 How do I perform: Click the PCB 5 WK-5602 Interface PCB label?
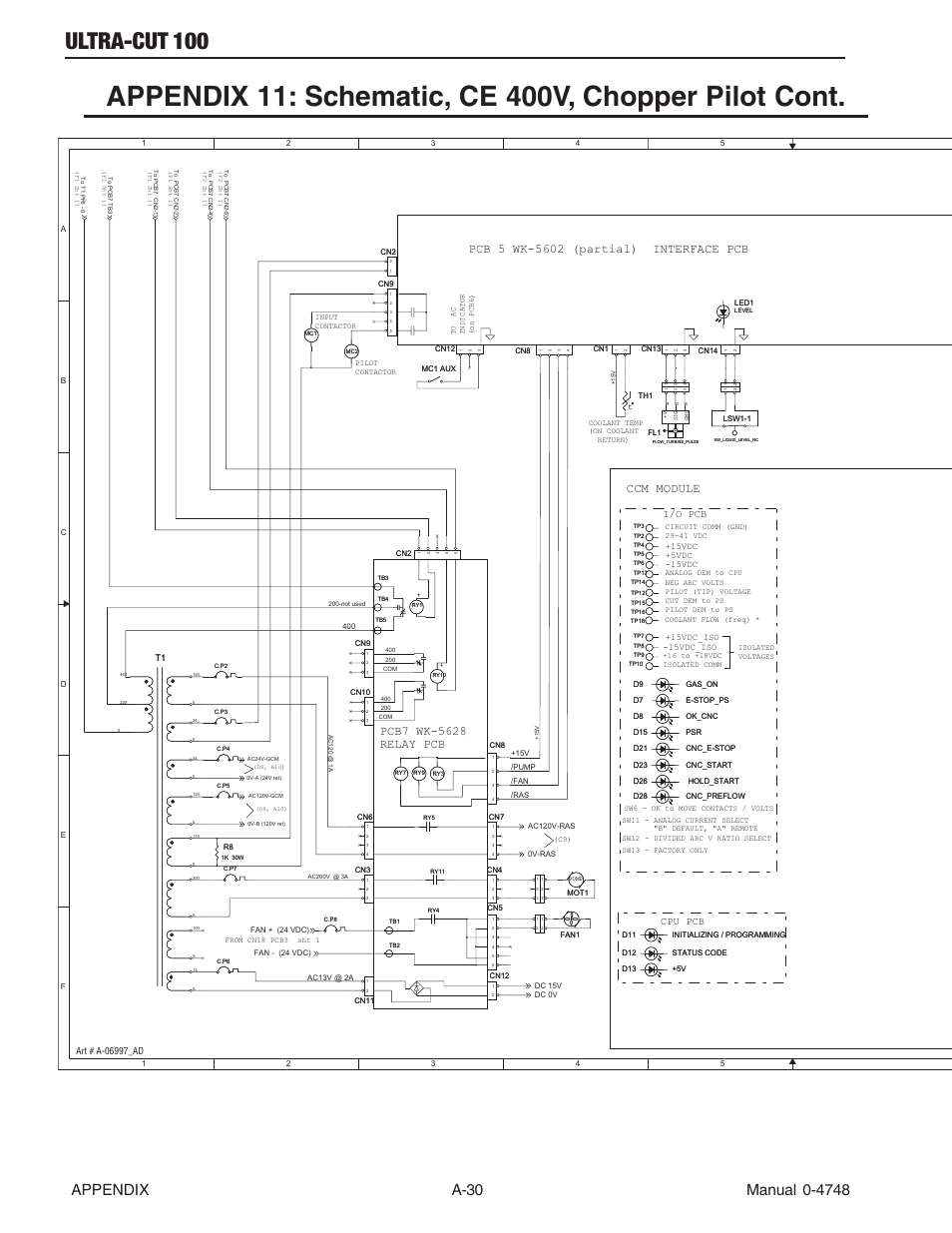(608, 250)
